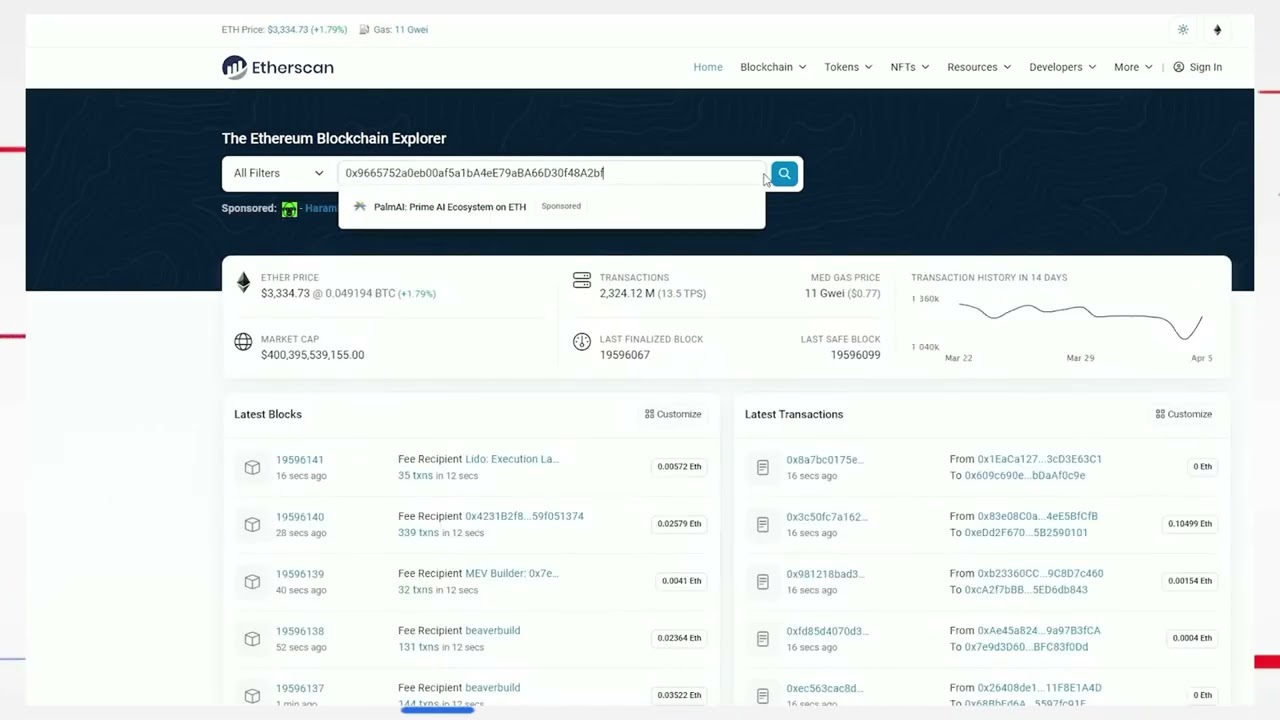Image resolution: width=1280 pixels, height=720 pixels.
Task: Click the block cube icon for 19596139
Action: click(x=252, y=581)
